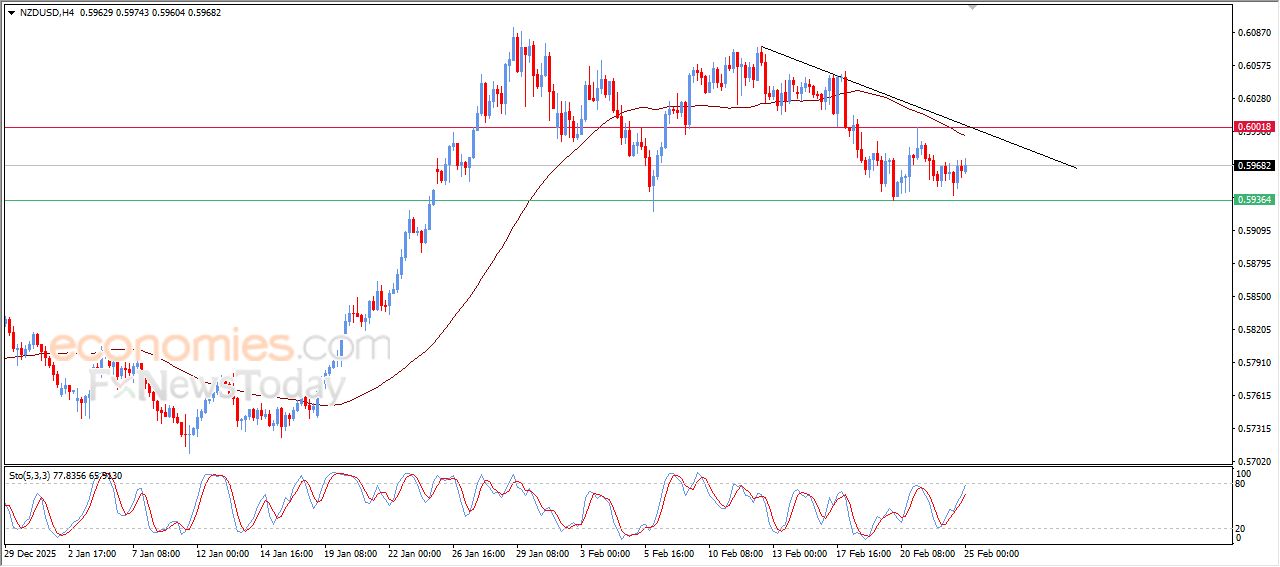
Task: Click the 25 Feb 00:00 date label
Action: click(x=990, y=553)
